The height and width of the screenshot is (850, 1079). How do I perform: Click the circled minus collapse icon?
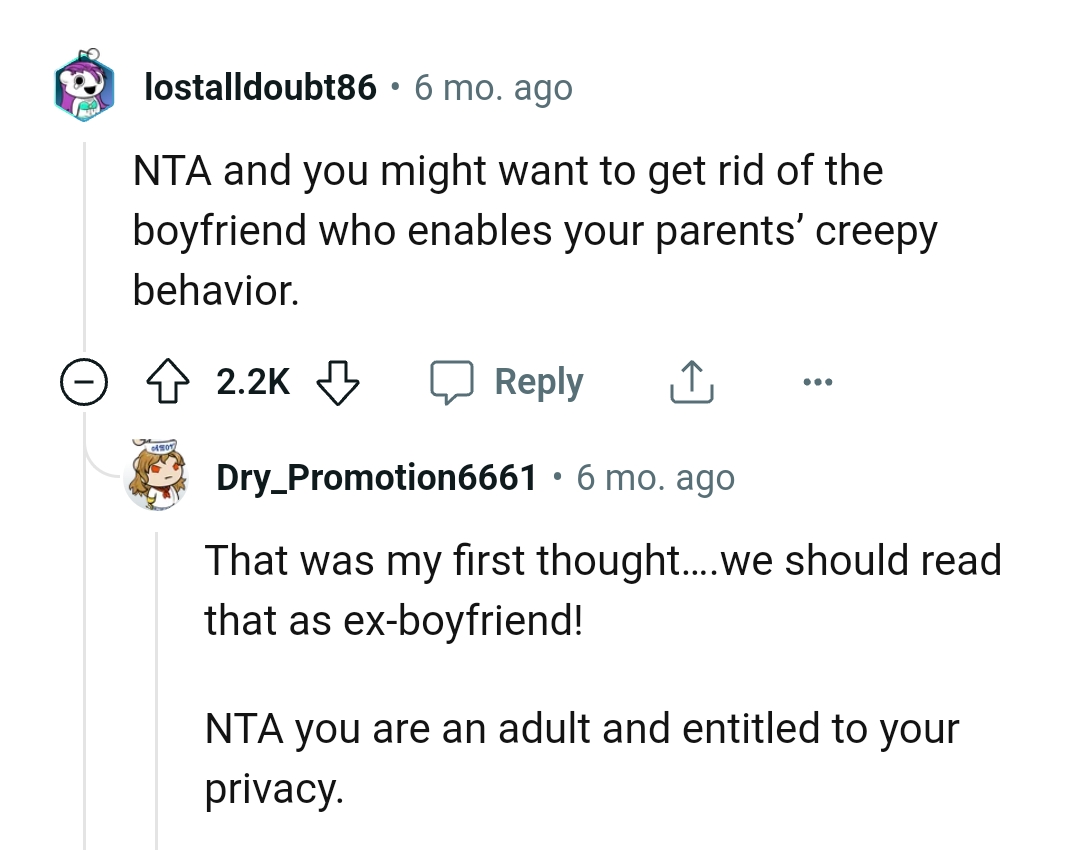point(84,381)
